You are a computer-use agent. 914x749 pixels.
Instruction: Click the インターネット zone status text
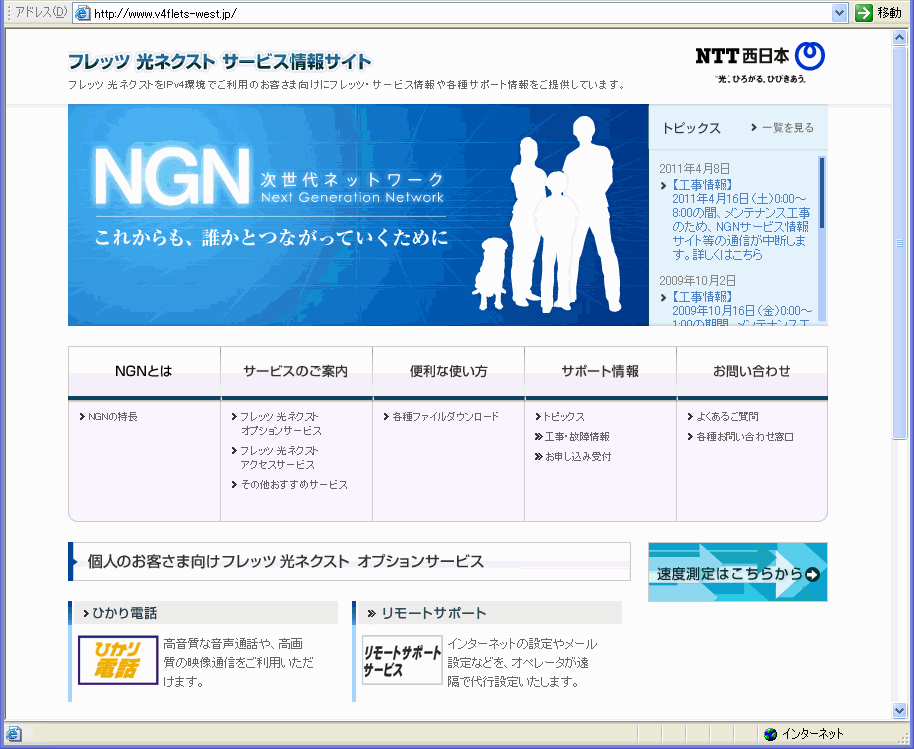click(x=813, y=734)
